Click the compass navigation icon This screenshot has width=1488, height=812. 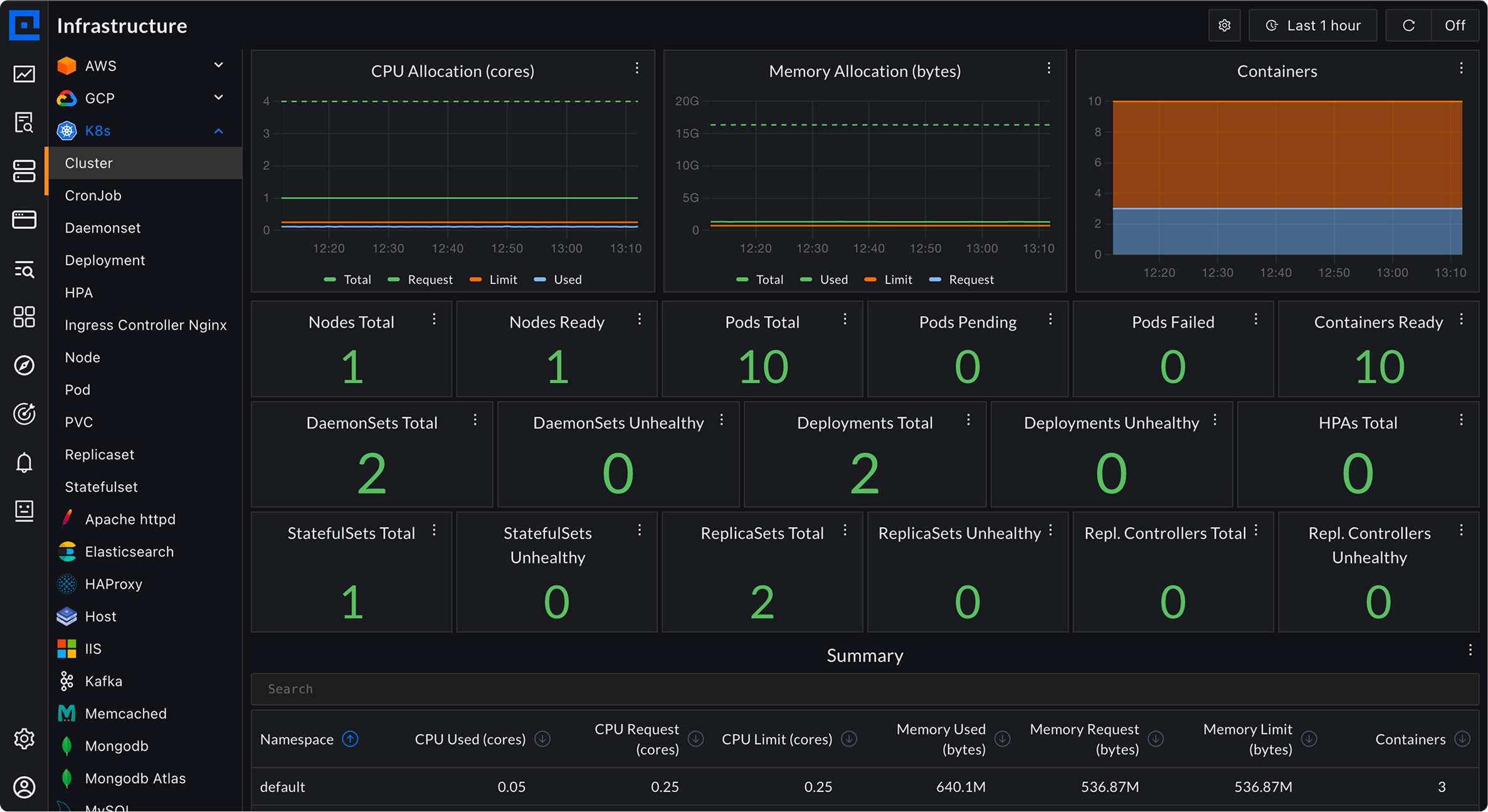click(x=24, y=366)
